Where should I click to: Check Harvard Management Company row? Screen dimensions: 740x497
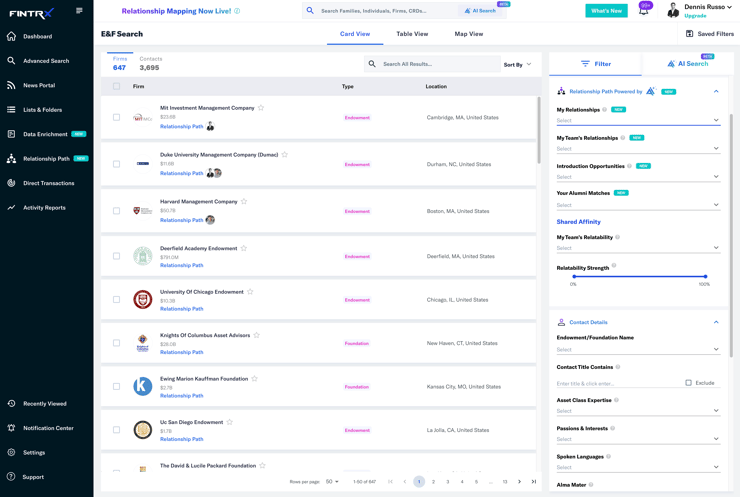(117, 211)
